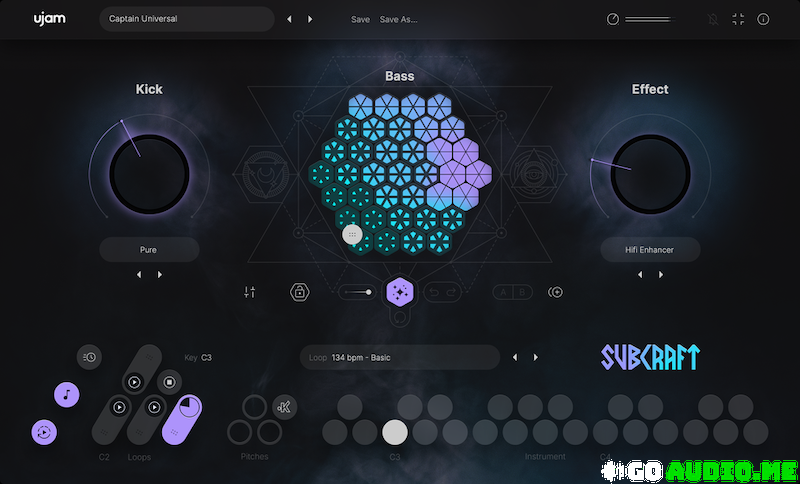Click the clock-list icon above the loops
Image resolution: width=800 pixels, height=484 pixels.
89,357
